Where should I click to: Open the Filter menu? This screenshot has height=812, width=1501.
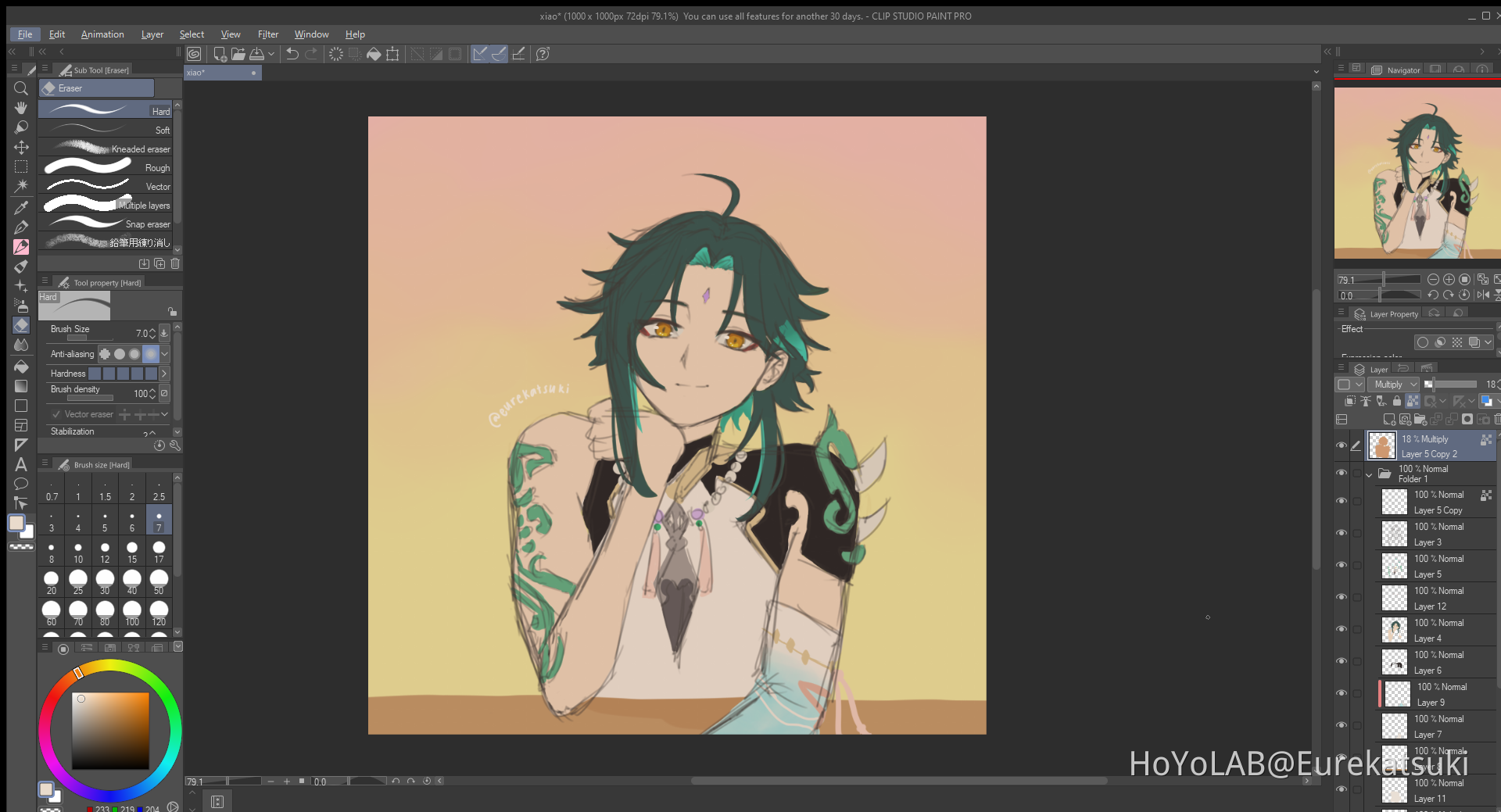[x=268, y=34]
